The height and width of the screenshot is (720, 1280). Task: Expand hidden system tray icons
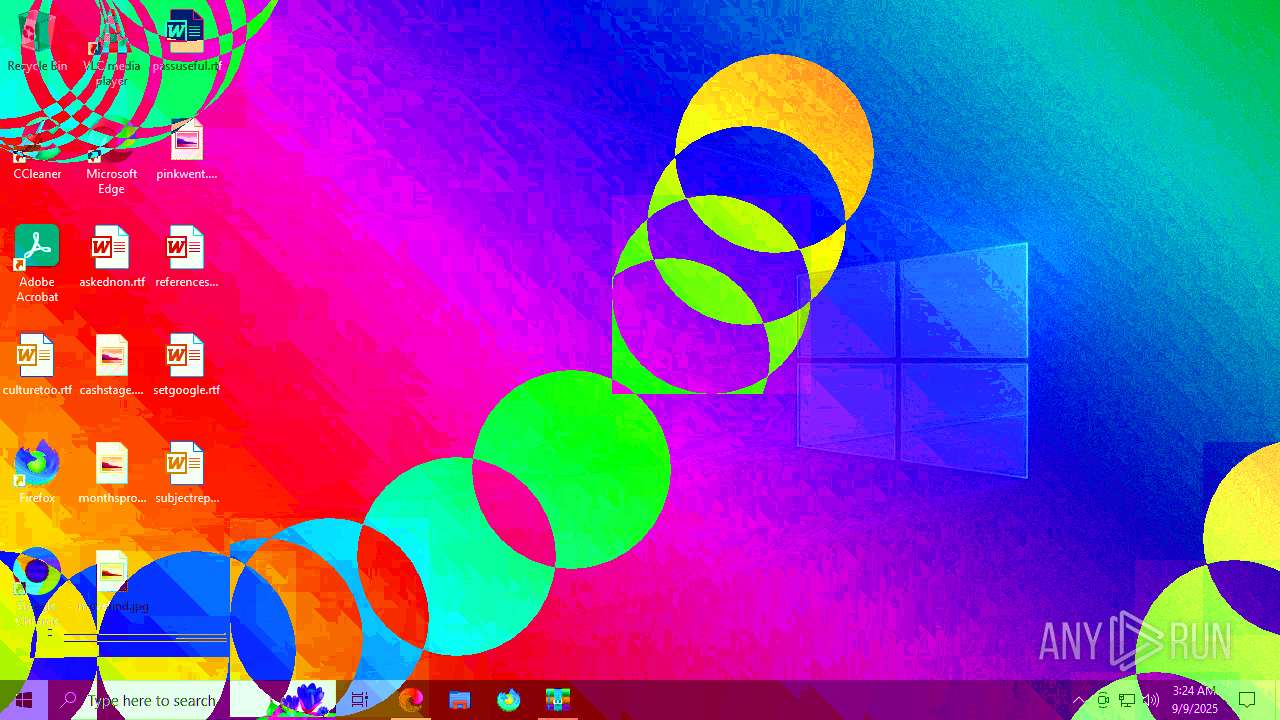point(1079,700)
